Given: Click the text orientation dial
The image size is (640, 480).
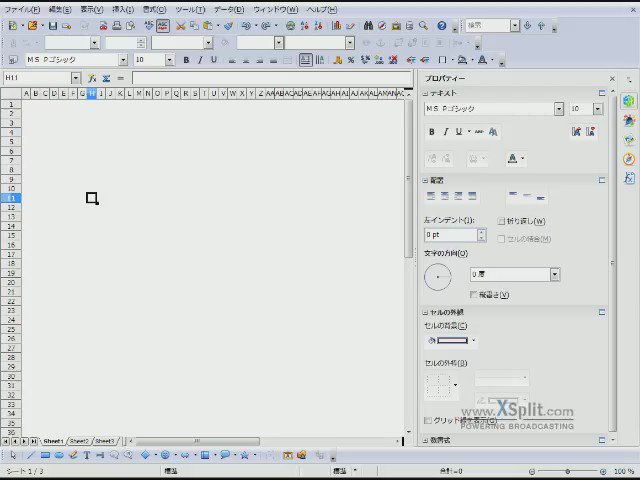Looking at the screenshot, I should click(x=438, y=277).
